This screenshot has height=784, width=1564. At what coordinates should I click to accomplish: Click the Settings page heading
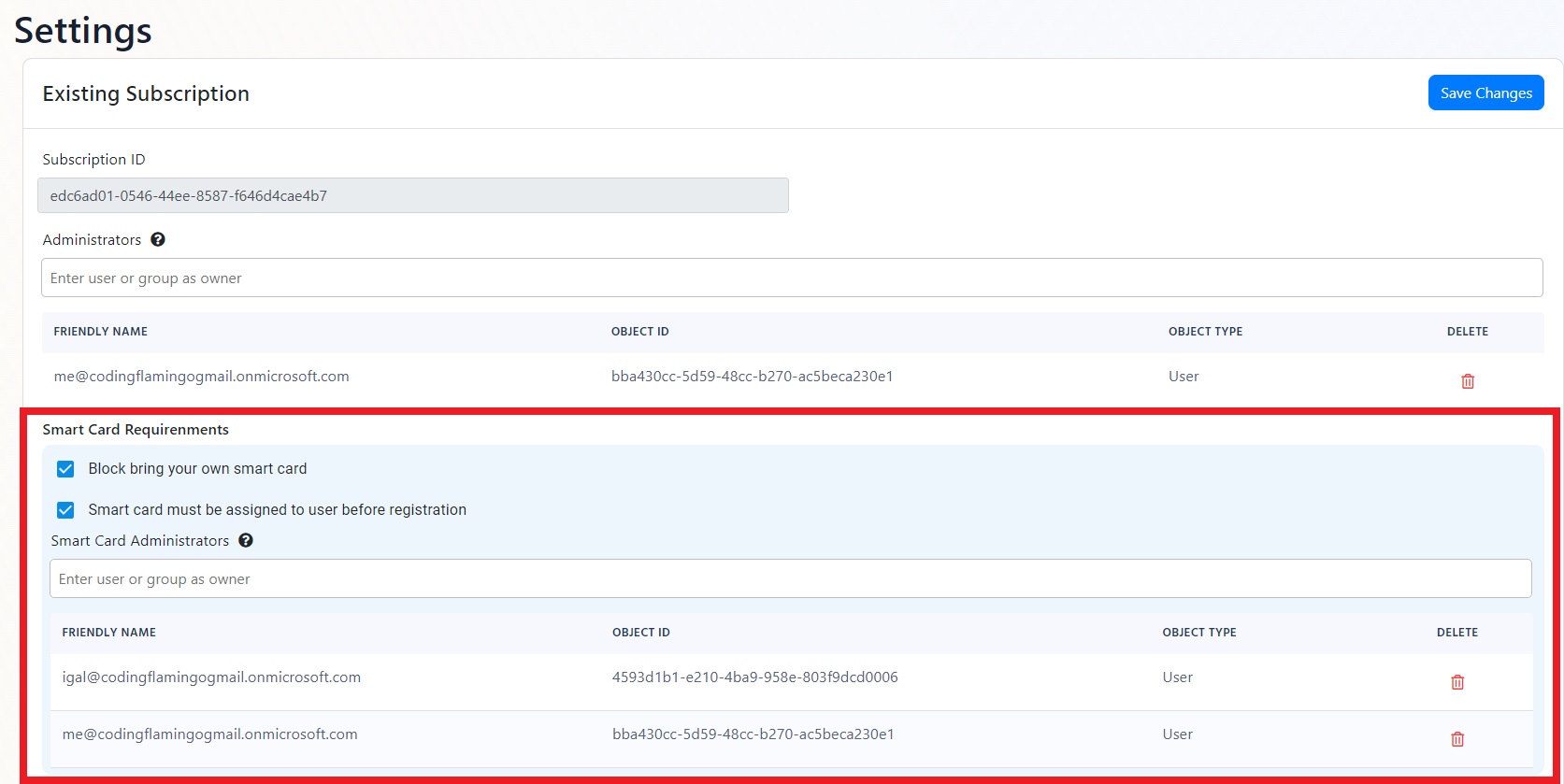click(83, 31)
